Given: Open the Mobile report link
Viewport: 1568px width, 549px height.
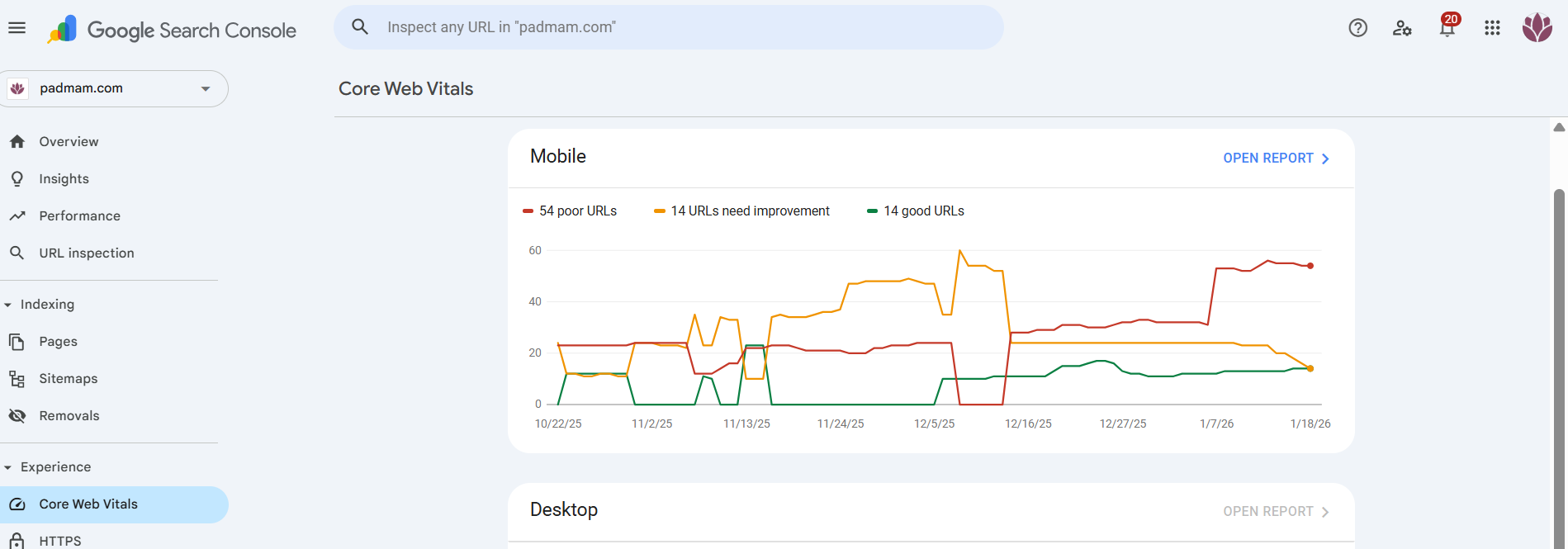Looking at the screenshot, I should (1276, 159).
